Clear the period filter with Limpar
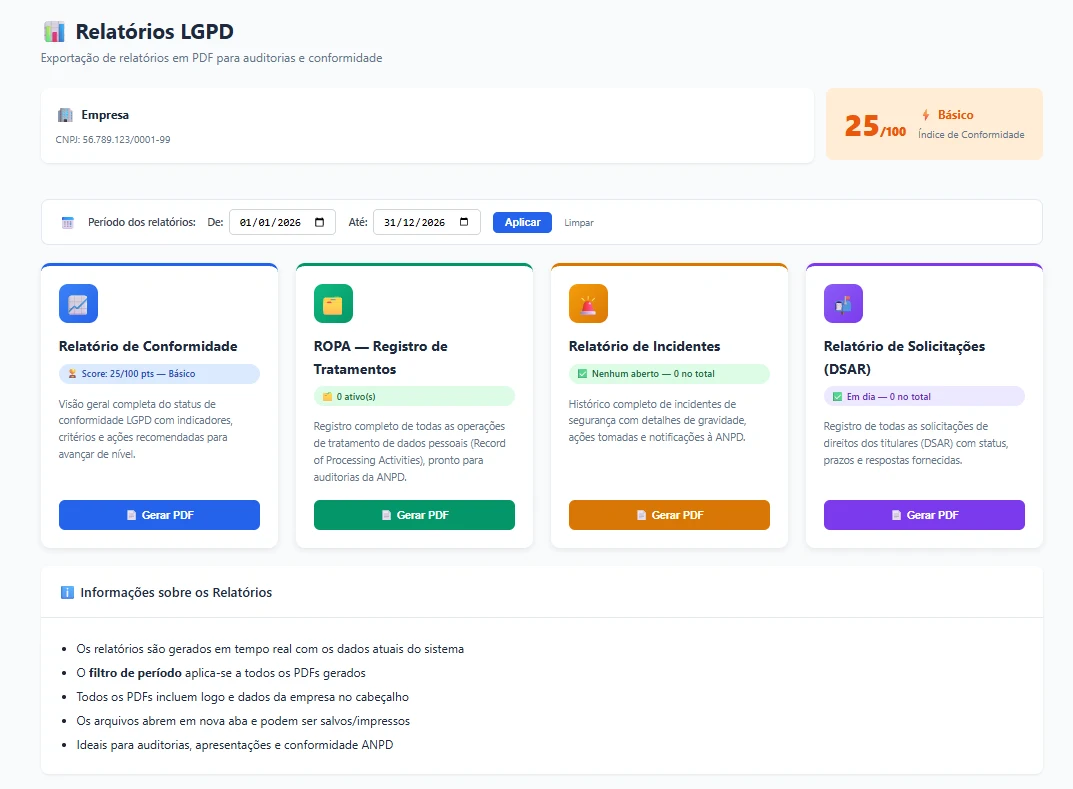 click(x=579, y=223)
